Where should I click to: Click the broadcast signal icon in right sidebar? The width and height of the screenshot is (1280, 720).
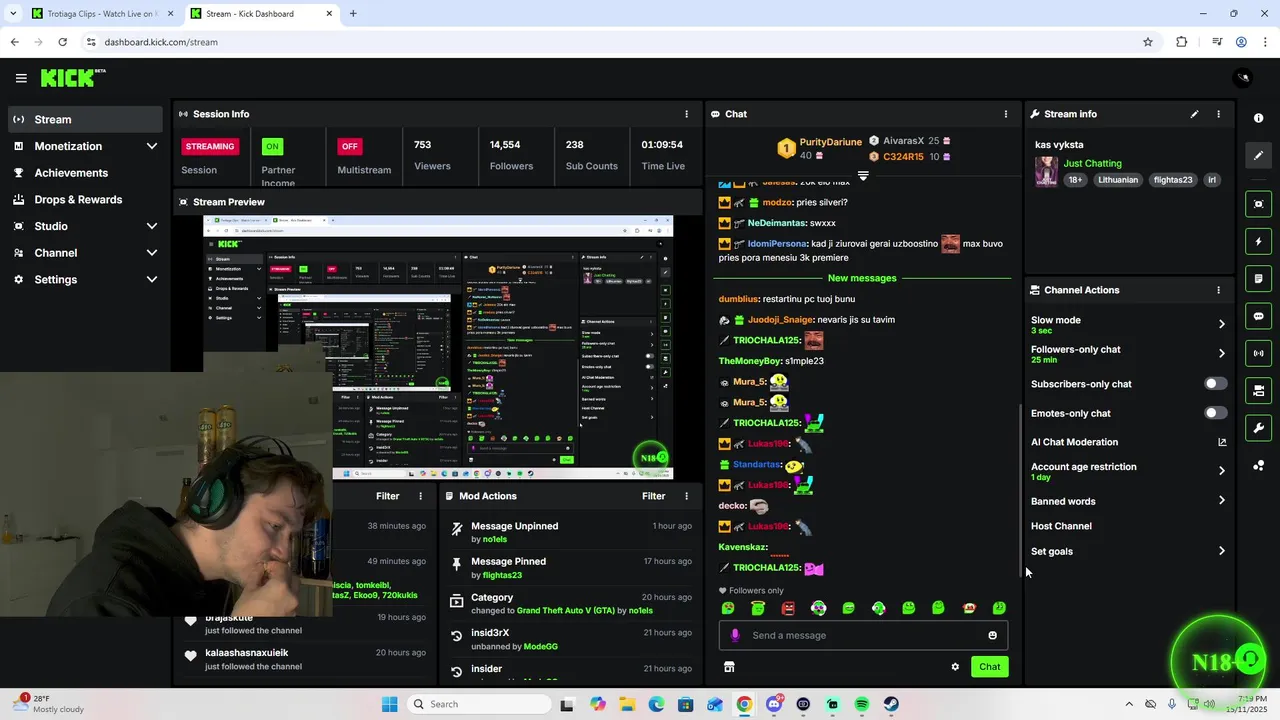(1258, 353)
